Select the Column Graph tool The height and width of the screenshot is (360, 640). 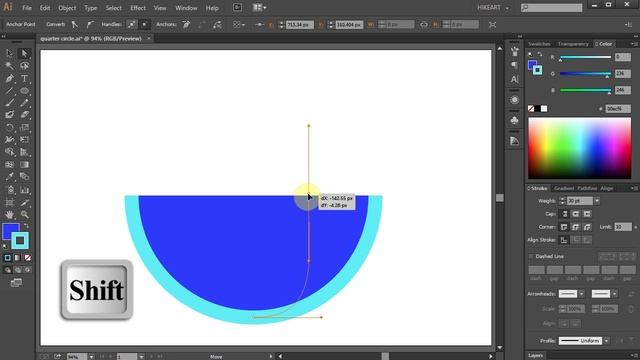pyautogui.click(x=24, y=190)
